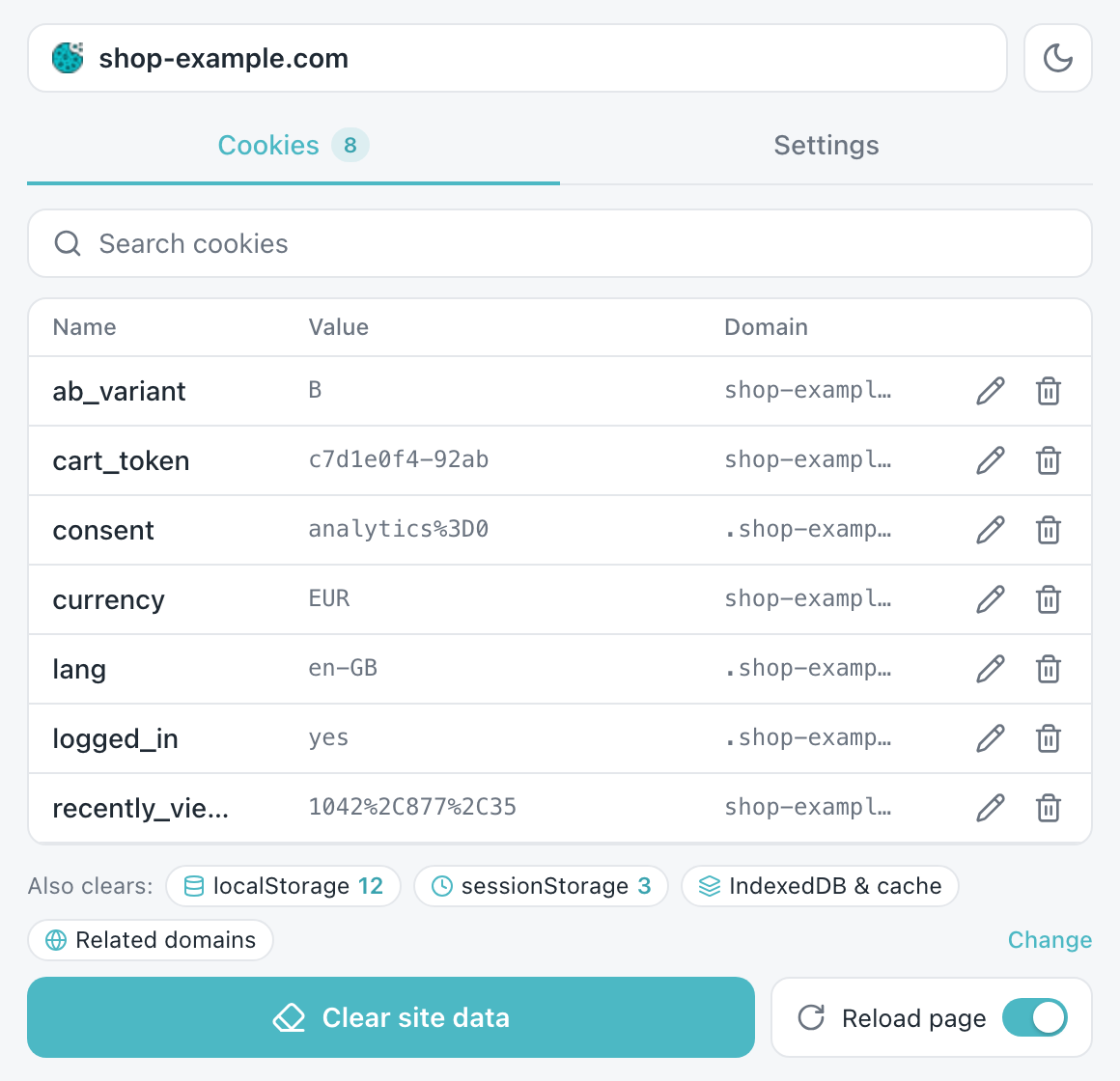
Task: Sort by the Domain column header
Action: tap(766, 327)
